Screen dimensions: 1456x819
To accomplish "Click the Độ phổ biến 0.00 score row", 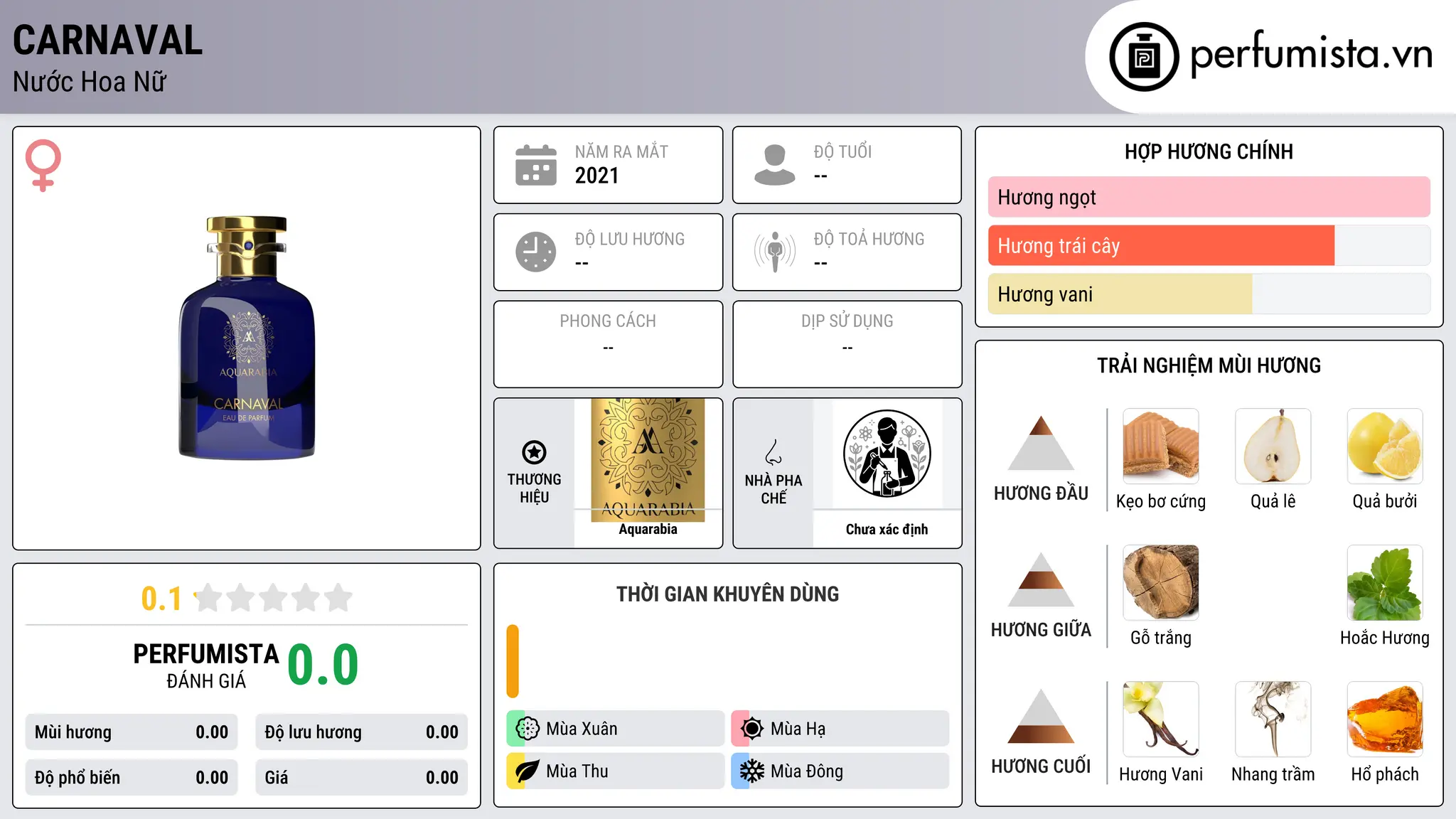I will coord(132,778).
